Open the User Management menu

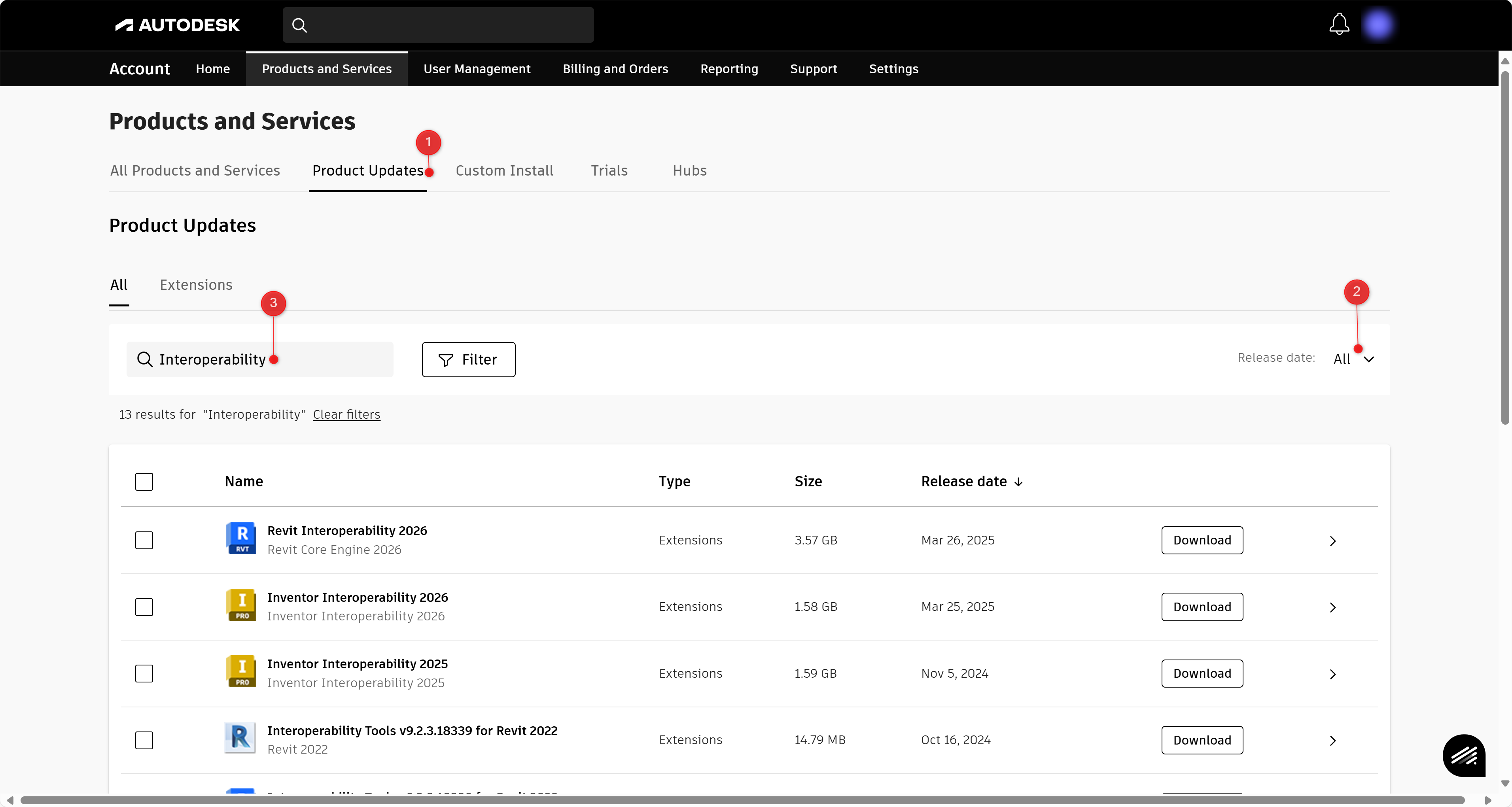[x=477, y=69]
